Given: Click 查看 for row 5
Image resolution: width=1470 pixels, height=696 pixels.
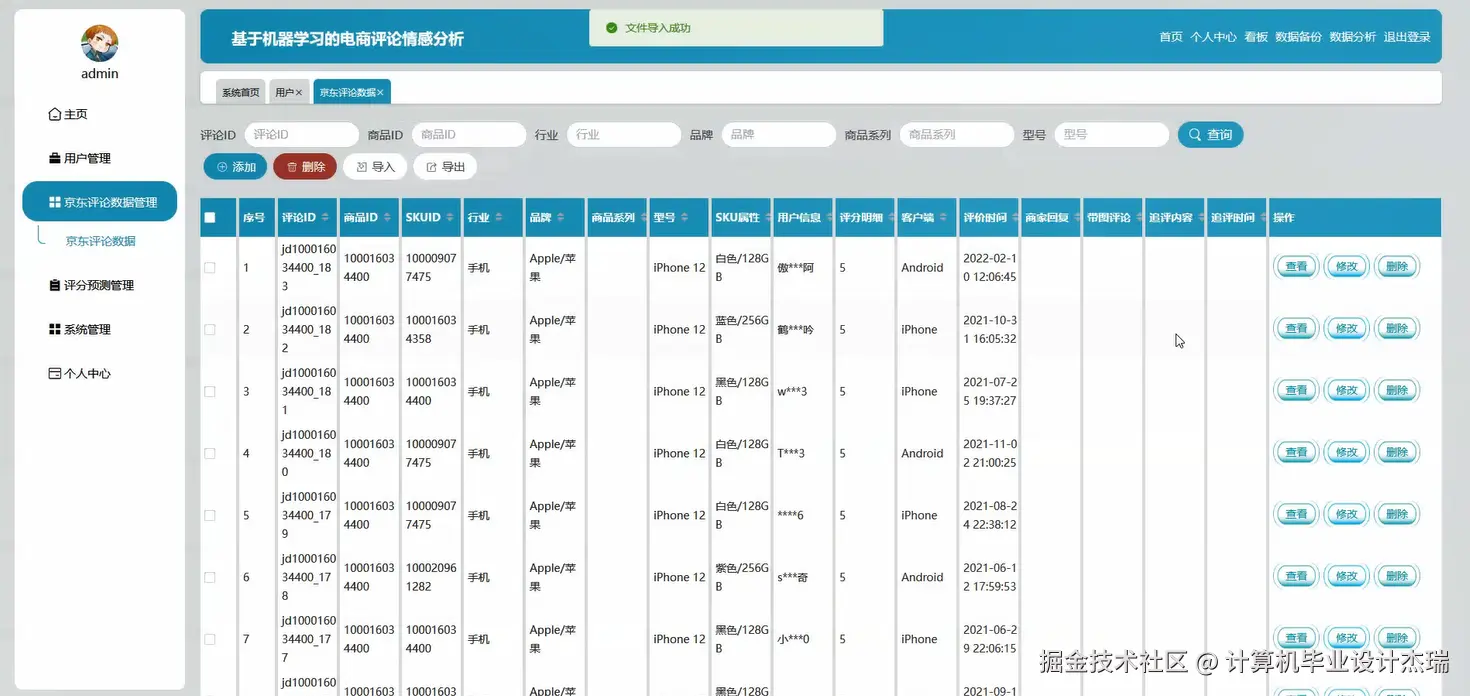Looking at the screenshot, I should [1296, 515].
